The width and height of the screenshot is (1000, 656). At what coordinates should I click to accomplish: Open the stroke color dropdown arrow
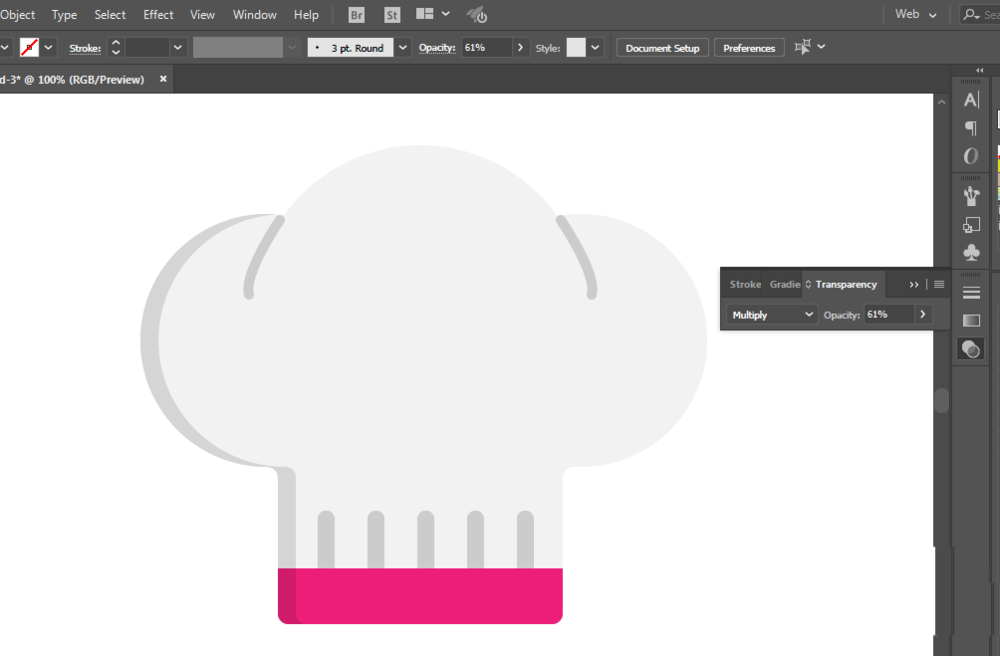tap(48, 47)
